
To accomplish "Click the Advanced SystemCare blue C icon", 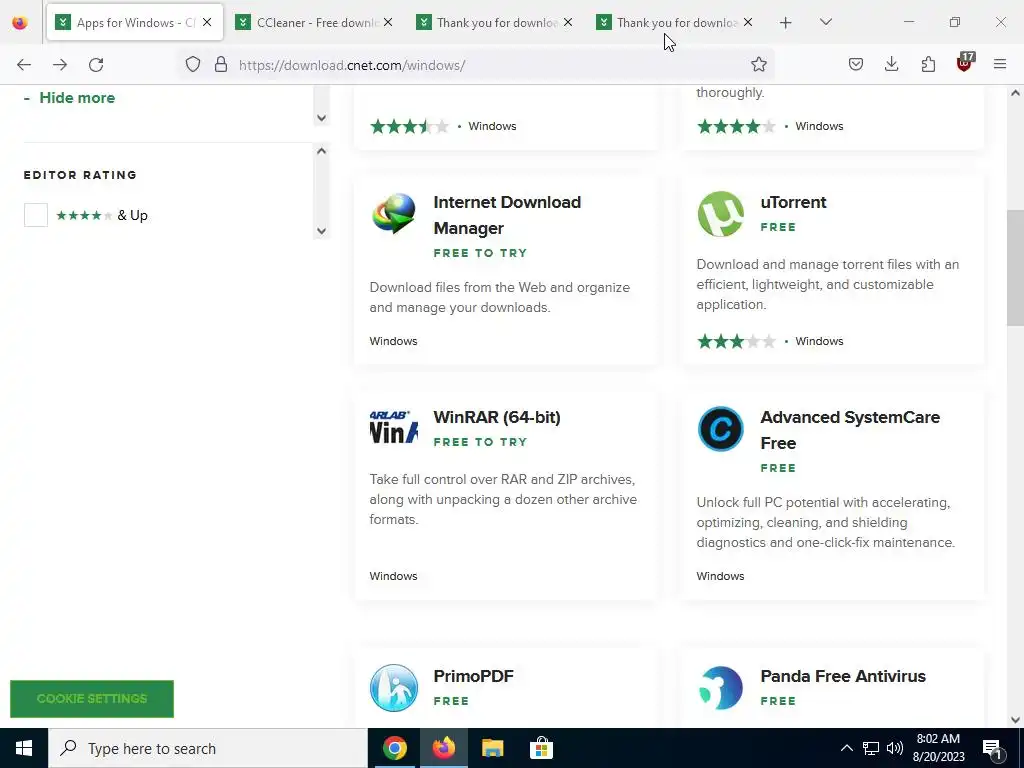I will pos(720,429).
